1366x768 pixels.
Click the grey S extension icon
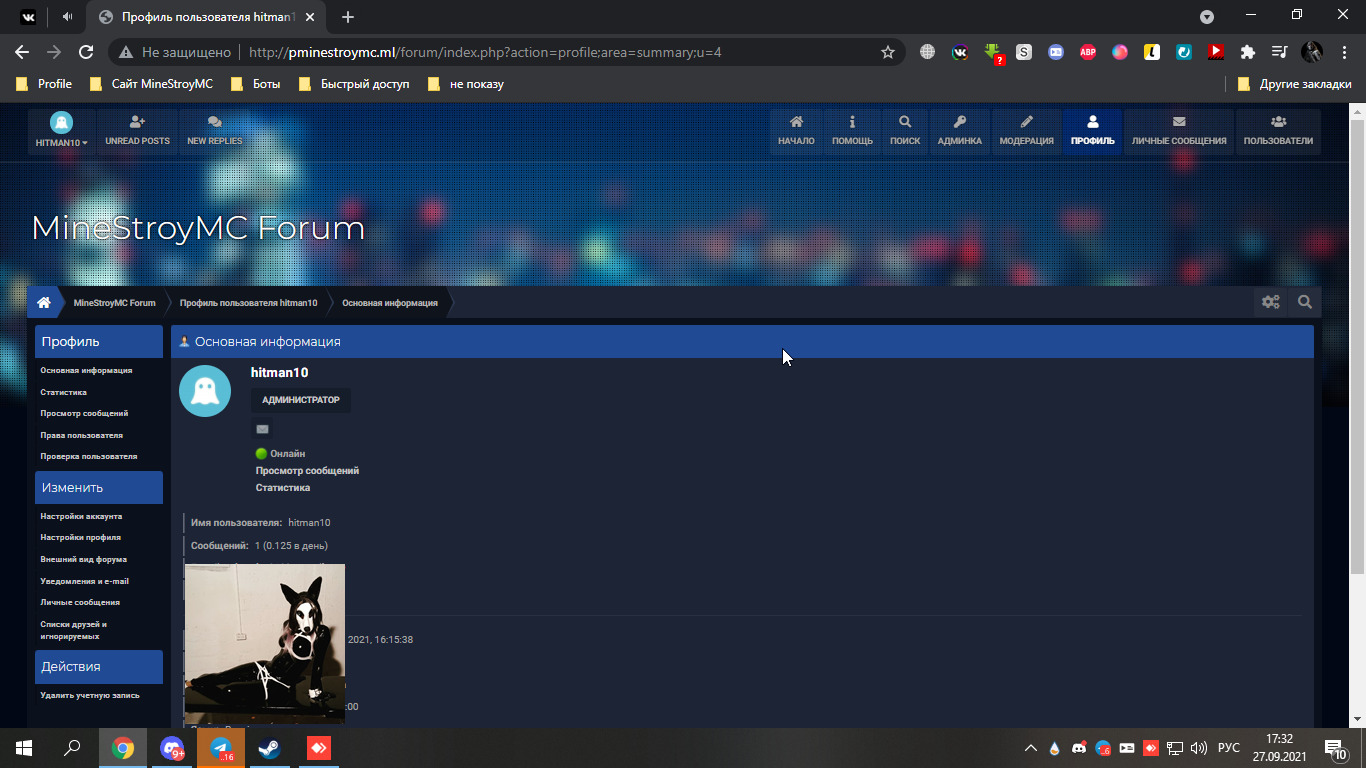pyautogui.click(x=1024, y=52)
